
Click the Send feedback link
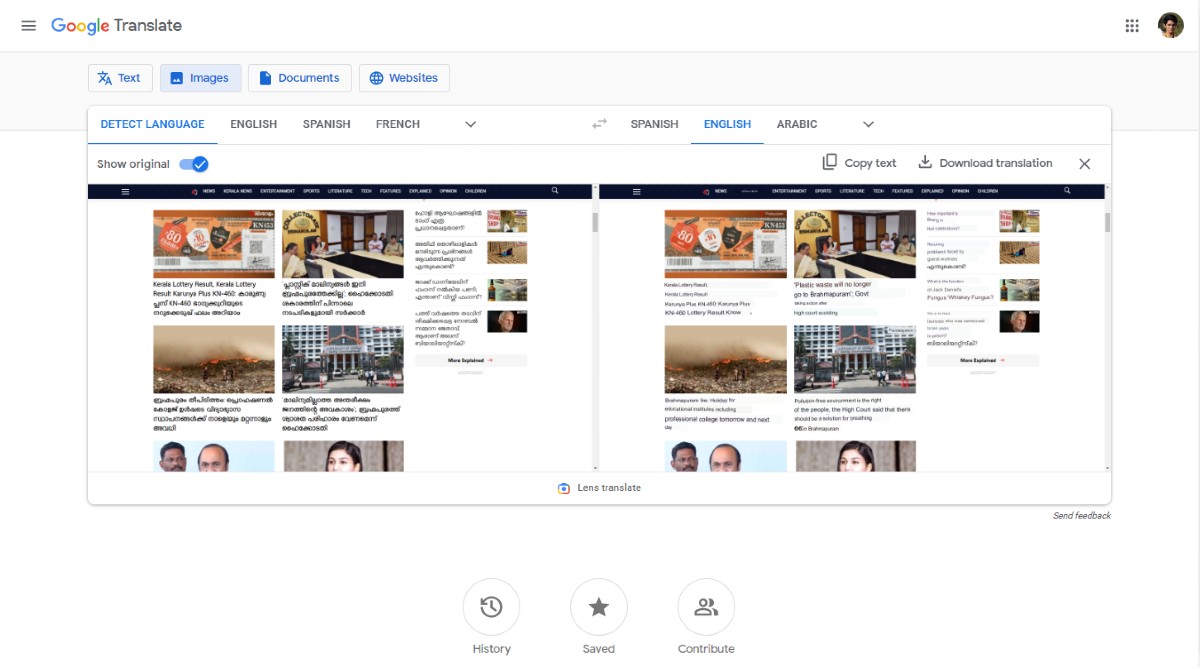tap(1081, 514)
